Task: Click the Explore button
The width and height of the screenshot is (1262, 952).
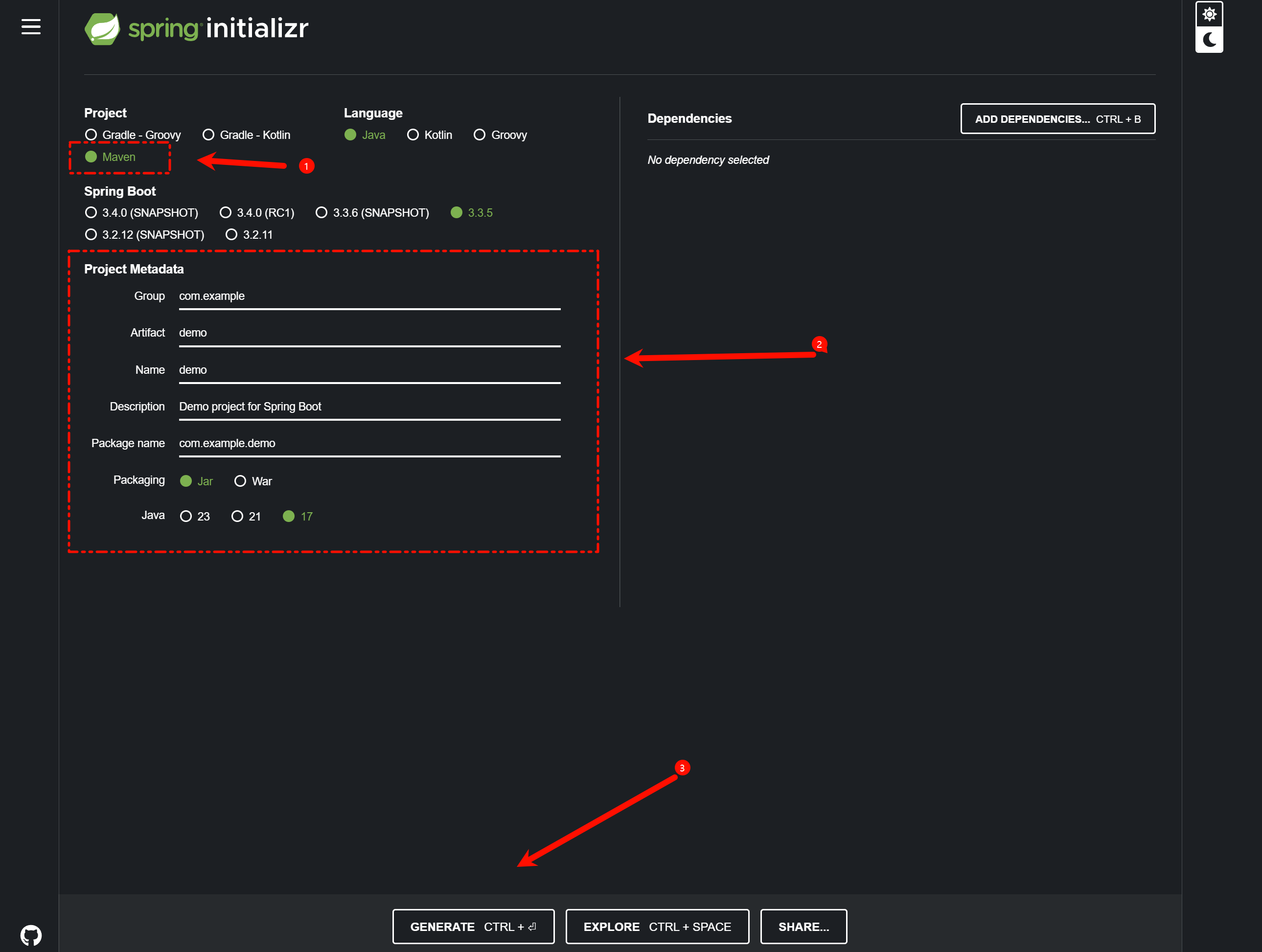Action: coord(657,927)
